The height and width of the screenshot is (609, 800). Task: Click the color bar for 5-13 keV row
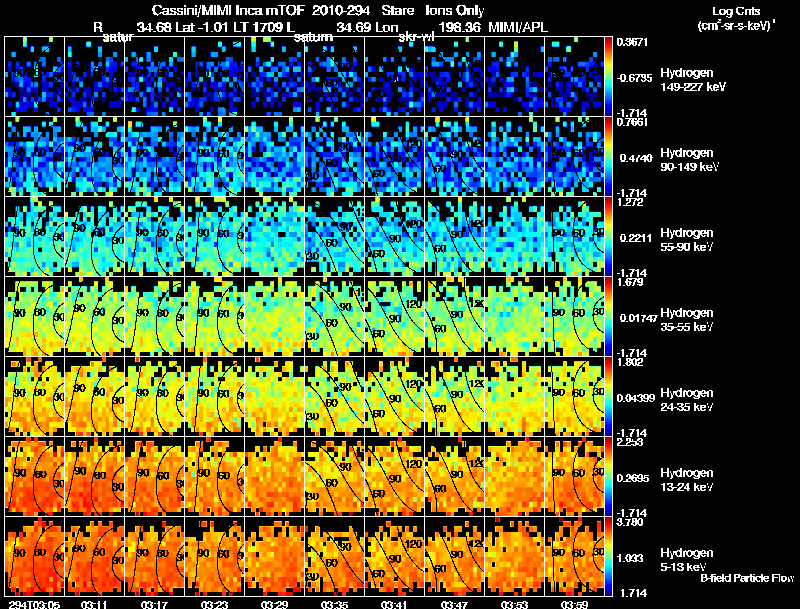tap(608, 557)
